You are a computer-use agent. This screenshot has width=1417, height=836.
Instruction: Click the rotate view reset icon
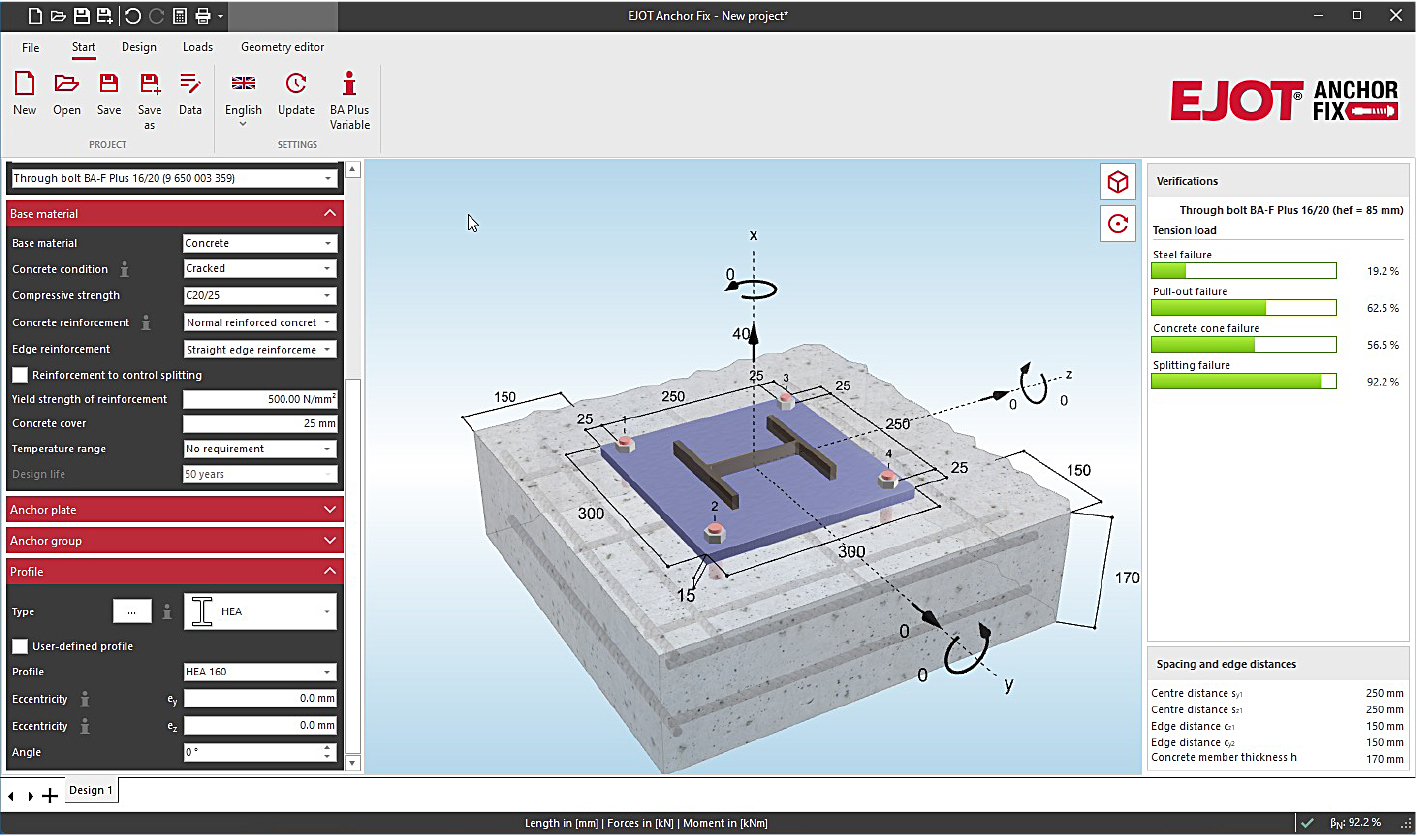pyautogui.click(x=1118, y=224)
